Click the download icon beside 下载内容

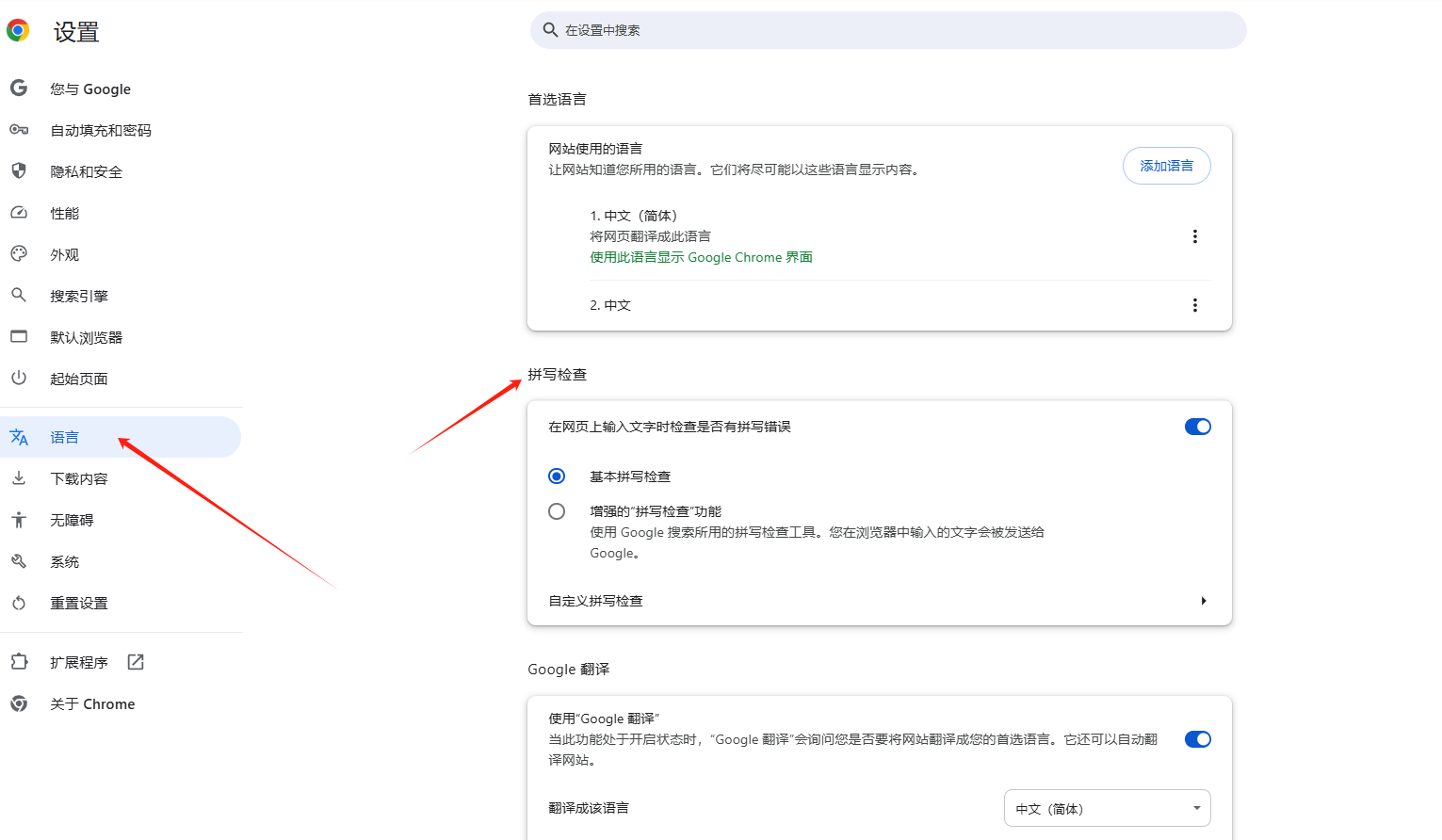point(19,478)
